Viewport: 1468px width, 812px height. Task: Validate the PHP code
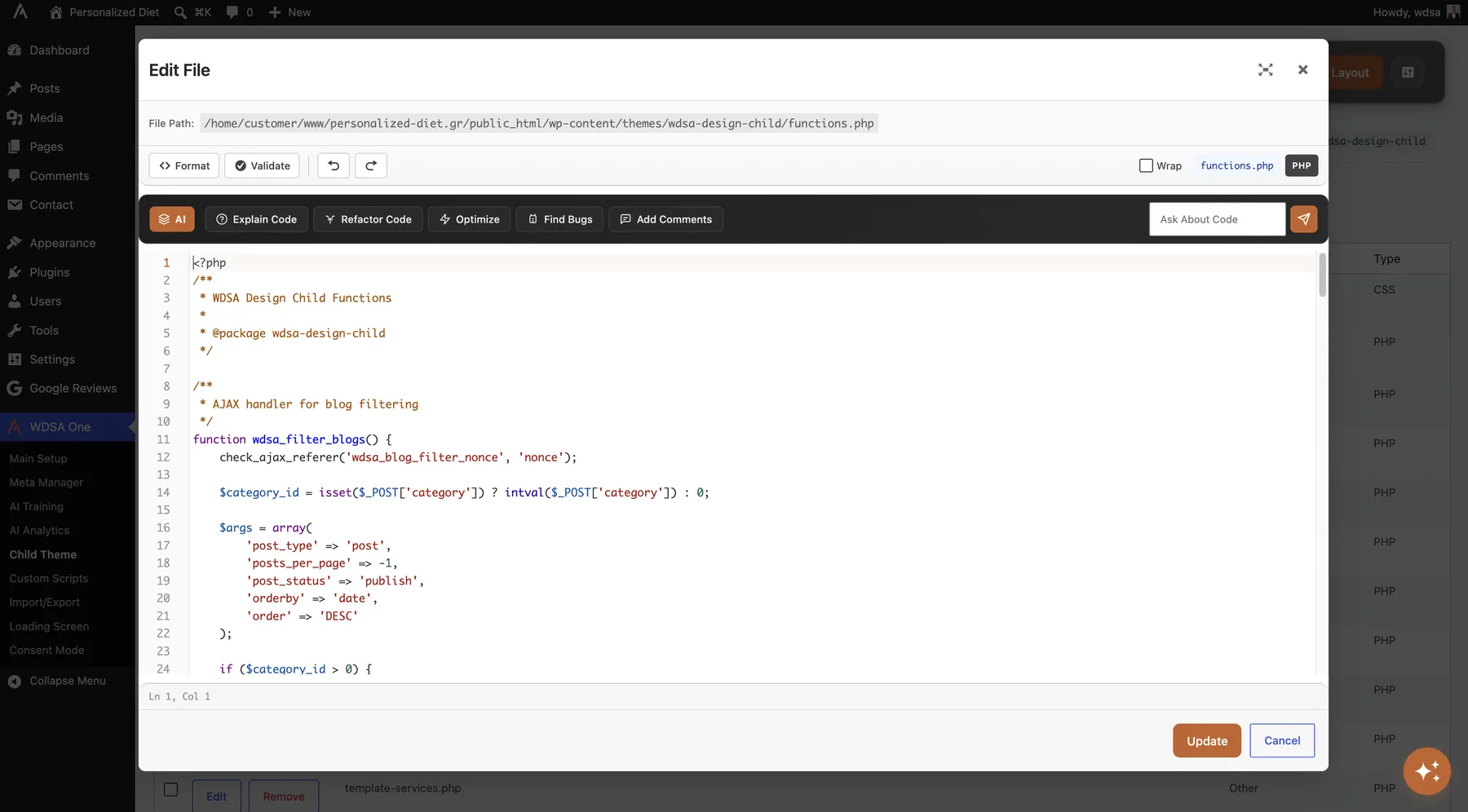[263, 165]
